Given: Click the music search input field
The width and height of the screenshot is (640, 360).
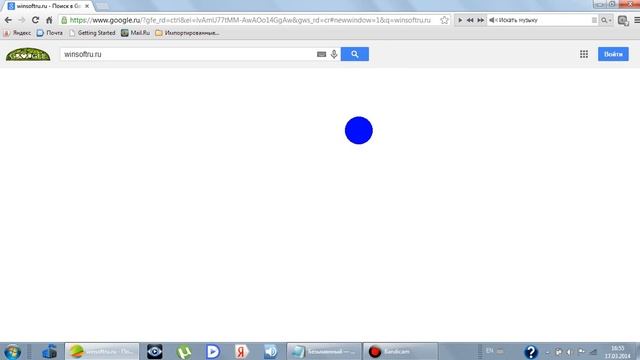Looking at the screenshot, I should pos(543,20).
